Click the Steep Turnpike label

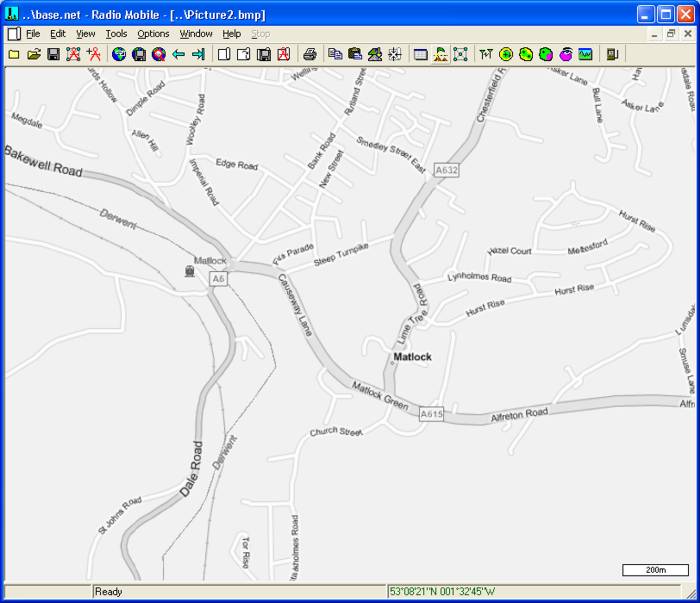pos(341,254)
